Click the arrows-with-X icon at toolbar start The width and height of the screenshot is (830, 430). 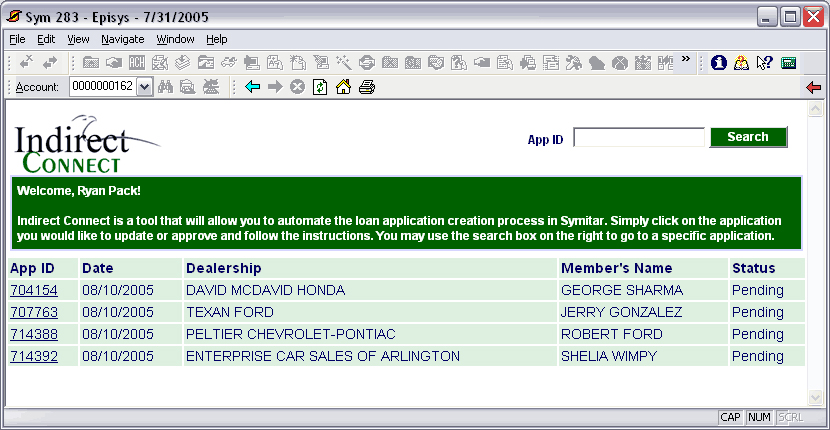pos(26,62)
